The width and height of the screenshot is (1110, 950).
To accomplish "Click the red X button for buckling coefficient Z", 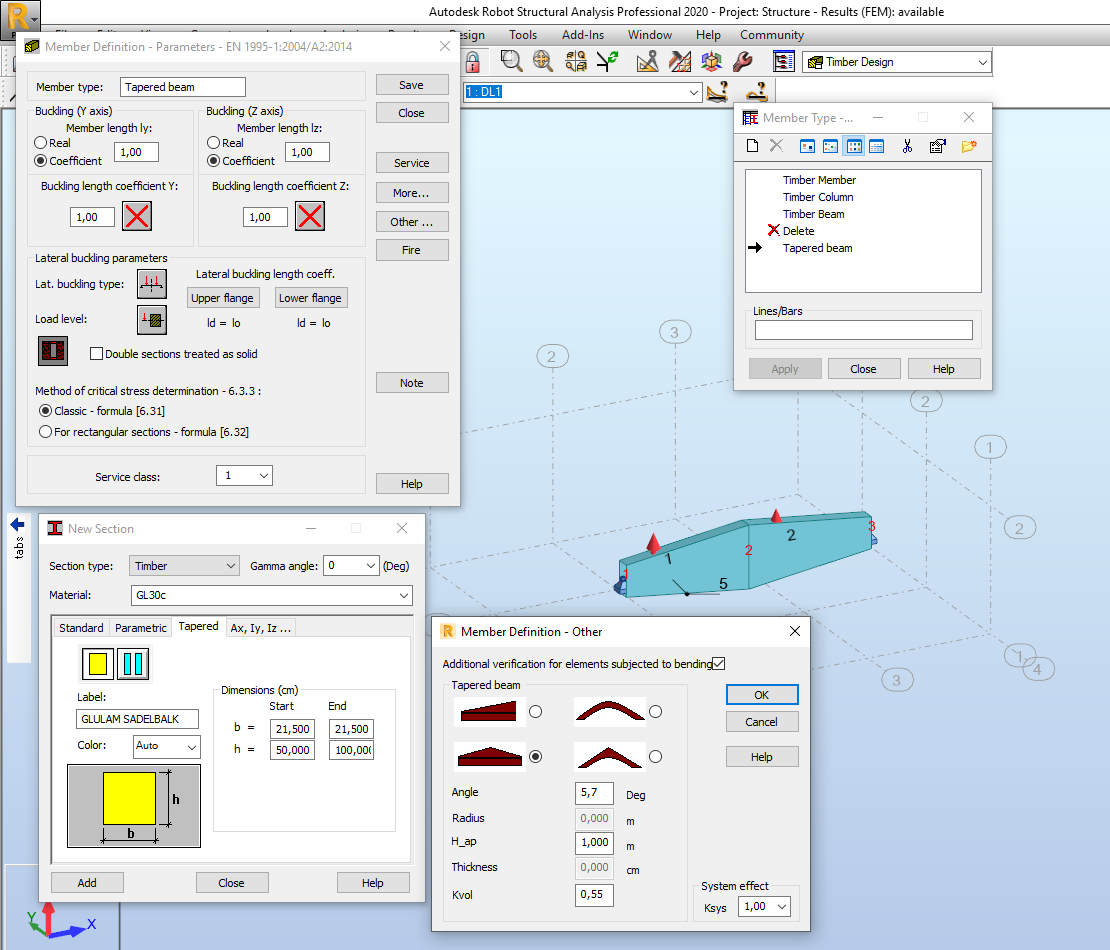I will tap(310, 216).
